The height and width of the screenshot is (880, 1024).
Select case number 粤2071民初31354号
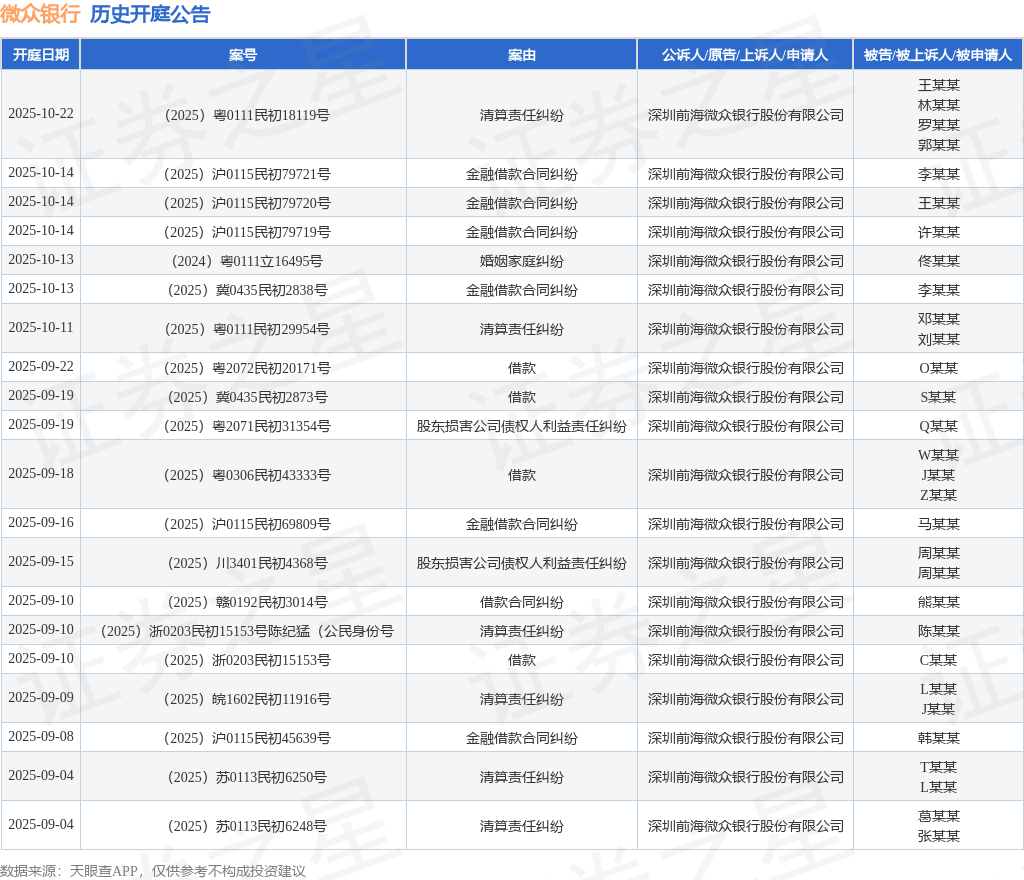point(247,426)
